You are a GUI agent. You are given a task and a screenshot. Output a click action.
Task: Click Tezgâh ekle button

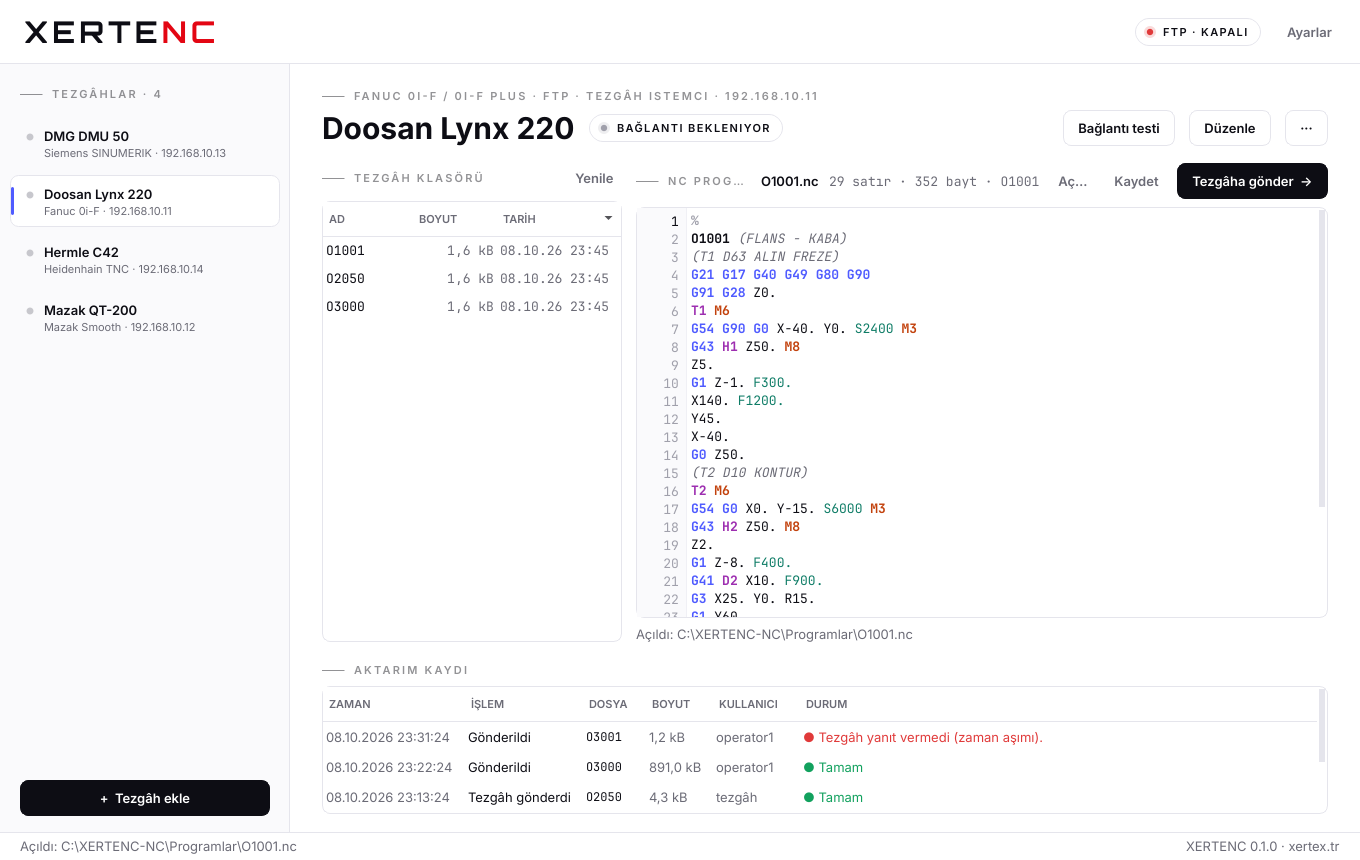145,798
